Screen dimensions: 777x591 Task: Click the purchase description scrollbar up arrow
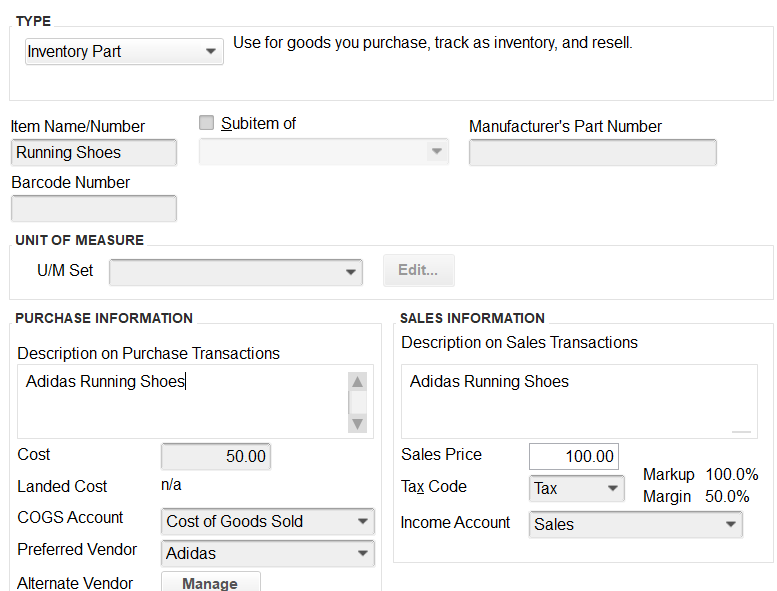point(357,381)
